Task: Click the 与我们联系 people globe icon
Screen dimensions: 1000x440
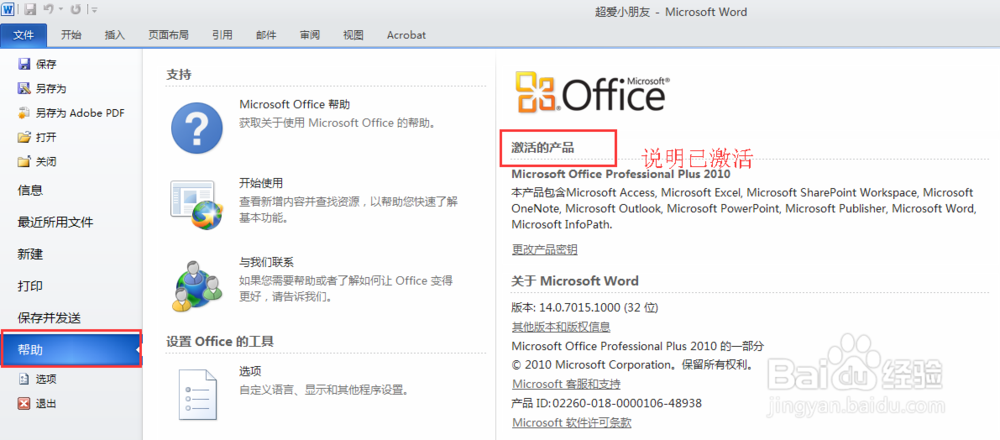Action: (196, 285)
